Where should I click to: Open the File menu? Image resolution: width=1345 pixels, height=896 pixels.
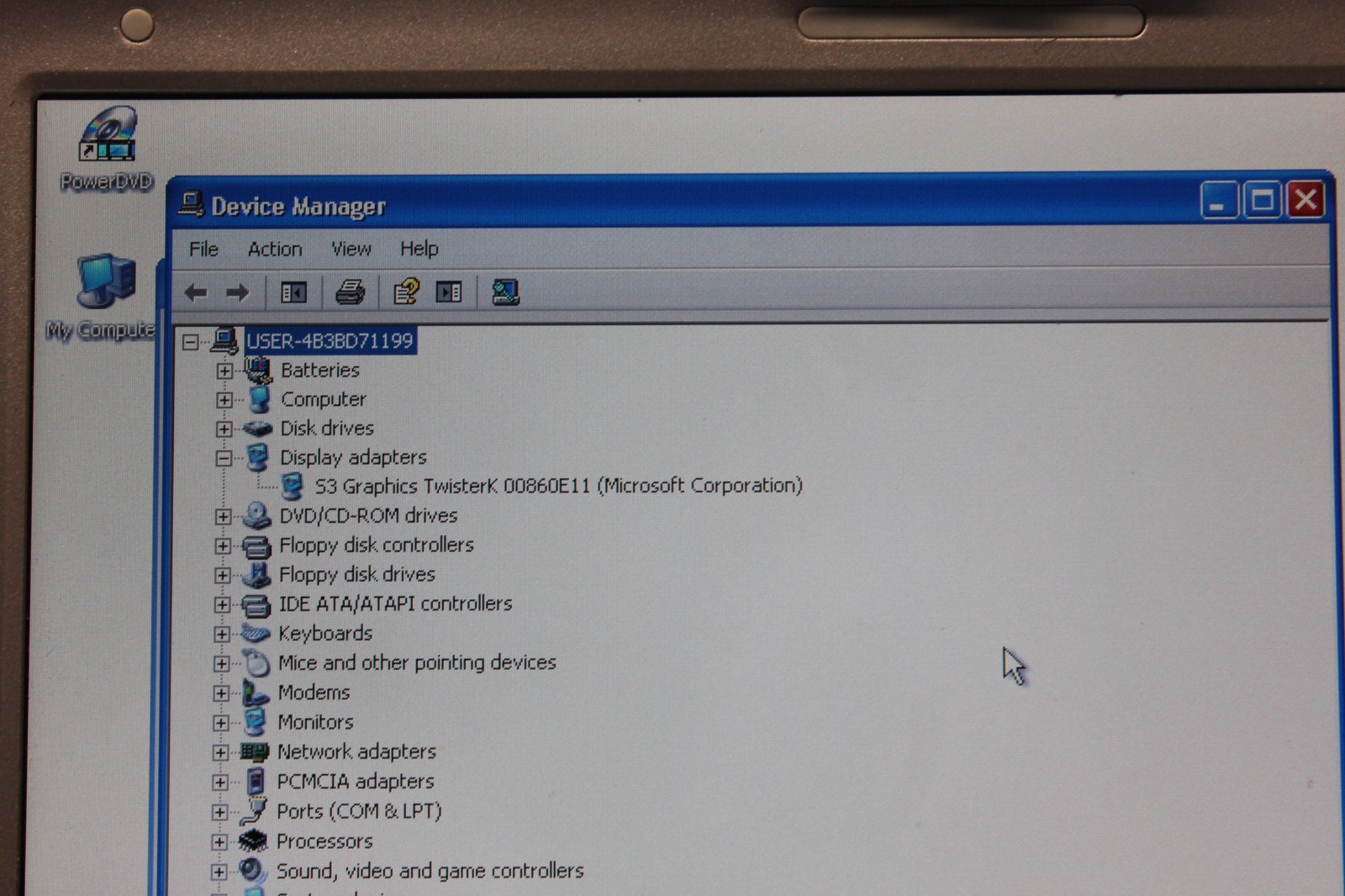(203, 249)
